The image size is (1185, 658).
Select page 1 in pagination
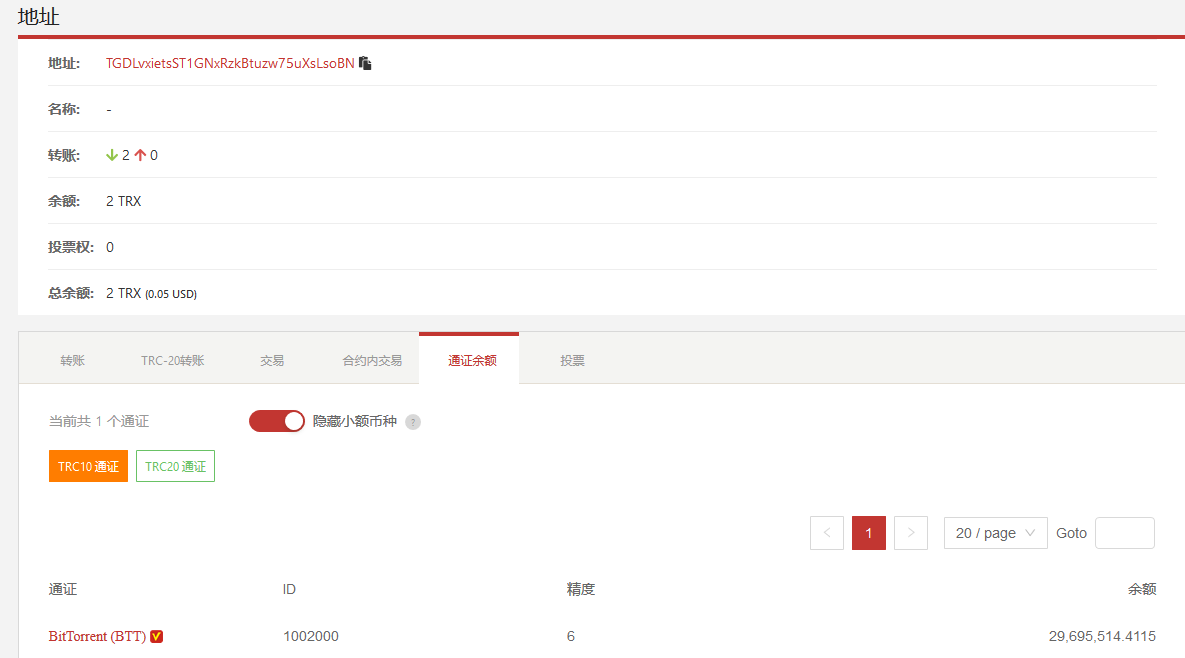pos(868,533)
